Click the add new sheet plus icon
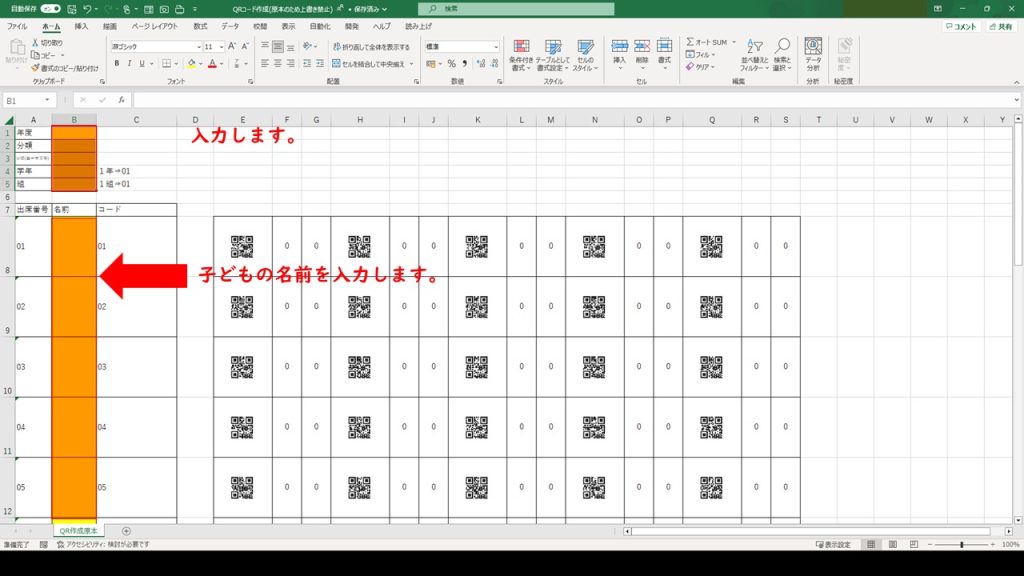Screen dimensions: 1024x576 point(126,531)
